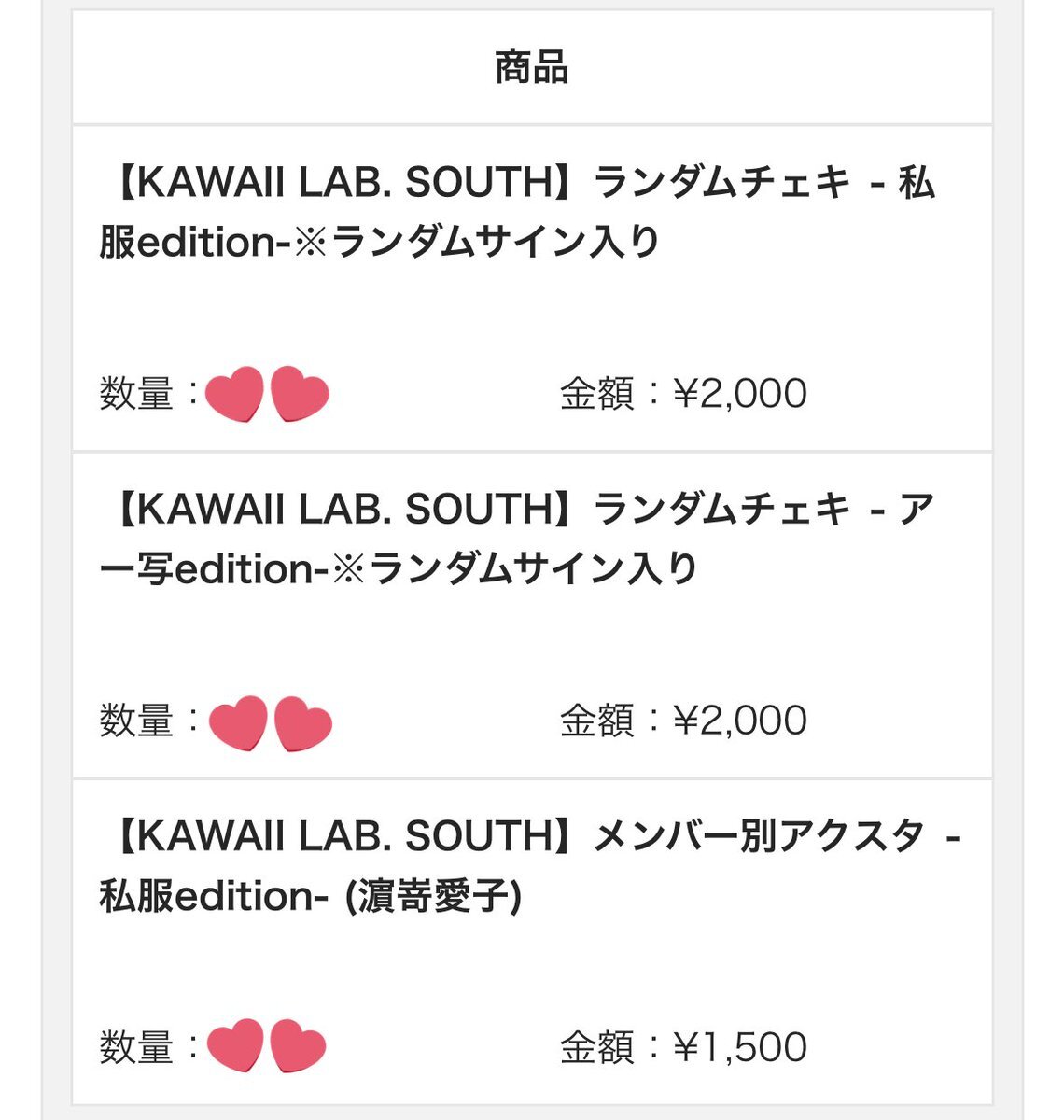Select the 商品 header at the top
This screenshot has height=1120, width=1064.
point(531,68)
